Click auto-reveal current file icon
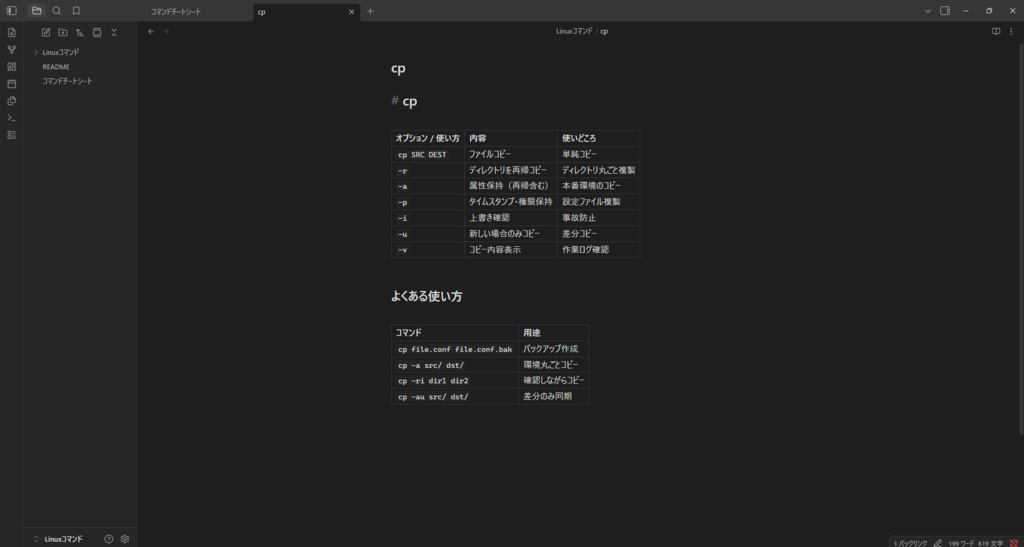1024x547 pixels. point(97,33)
